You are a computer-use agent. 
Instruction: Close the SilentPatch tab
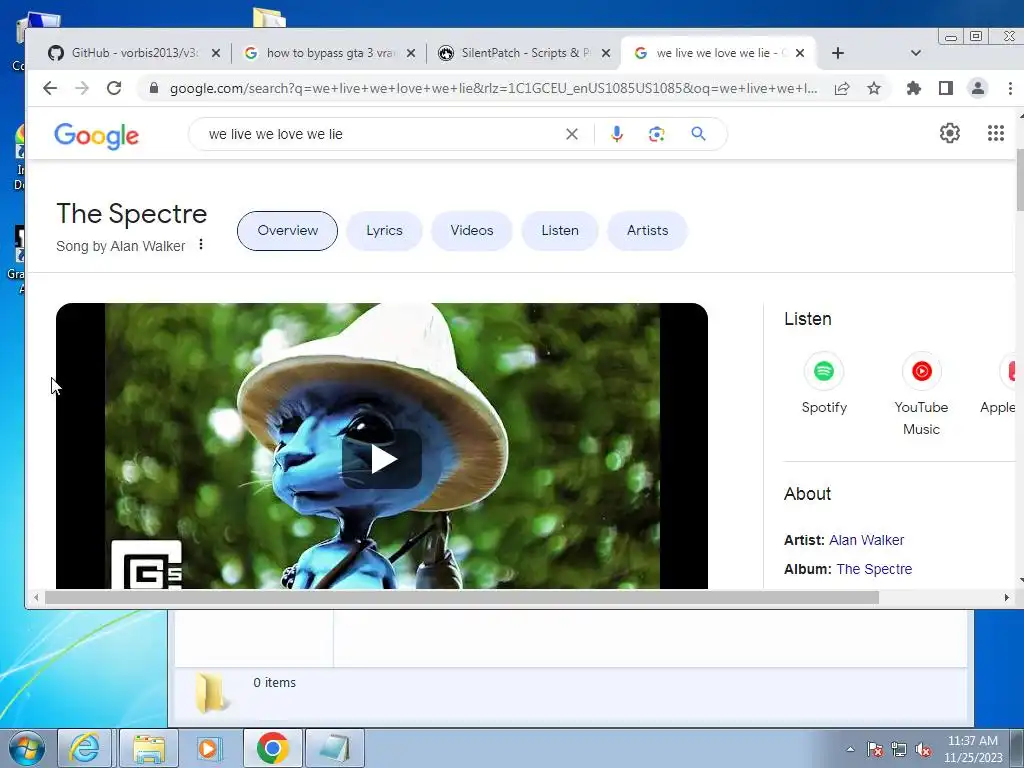coord(606,53)
